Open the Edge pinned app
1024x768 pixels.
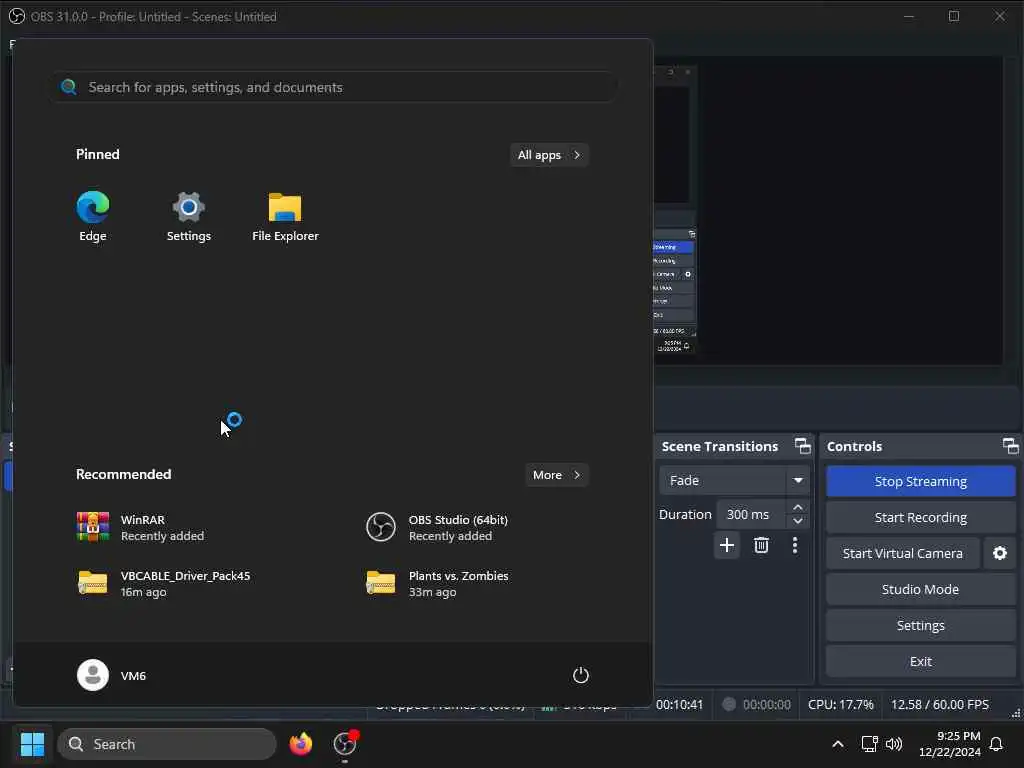tap(93, 216)
